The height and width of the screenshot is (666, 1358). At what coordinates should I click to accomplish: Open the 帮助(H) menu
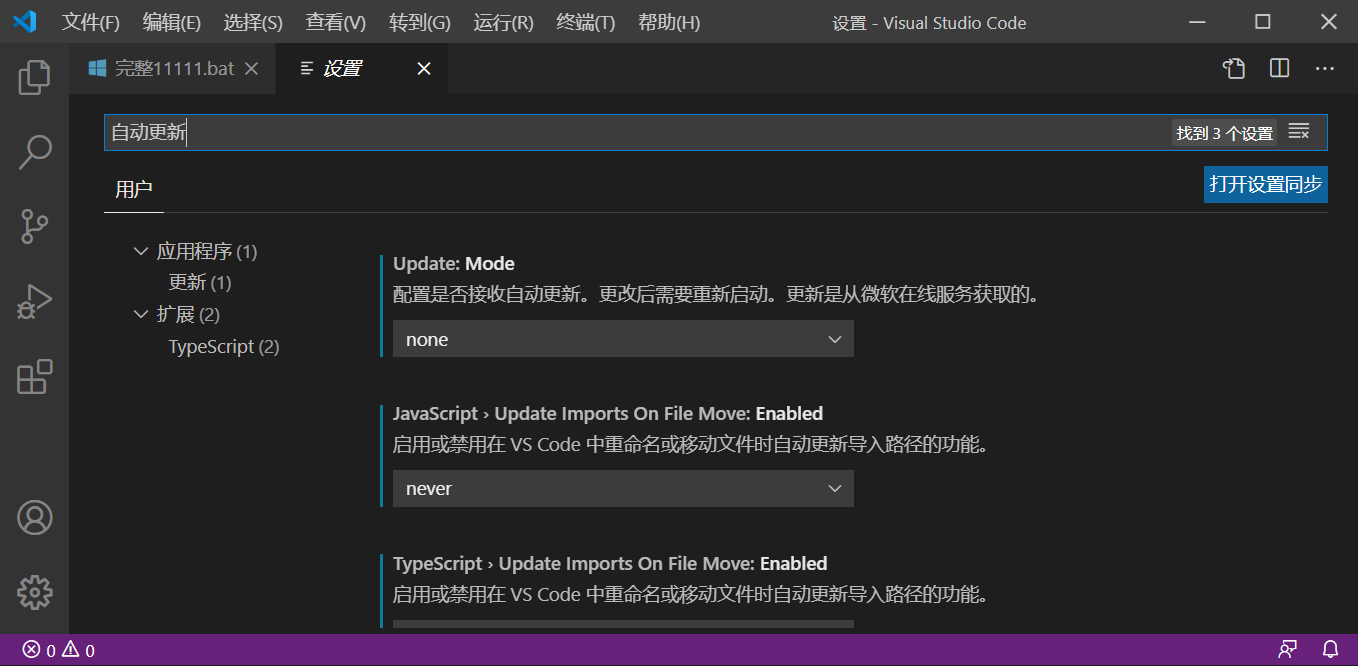(x=669, y=22)
